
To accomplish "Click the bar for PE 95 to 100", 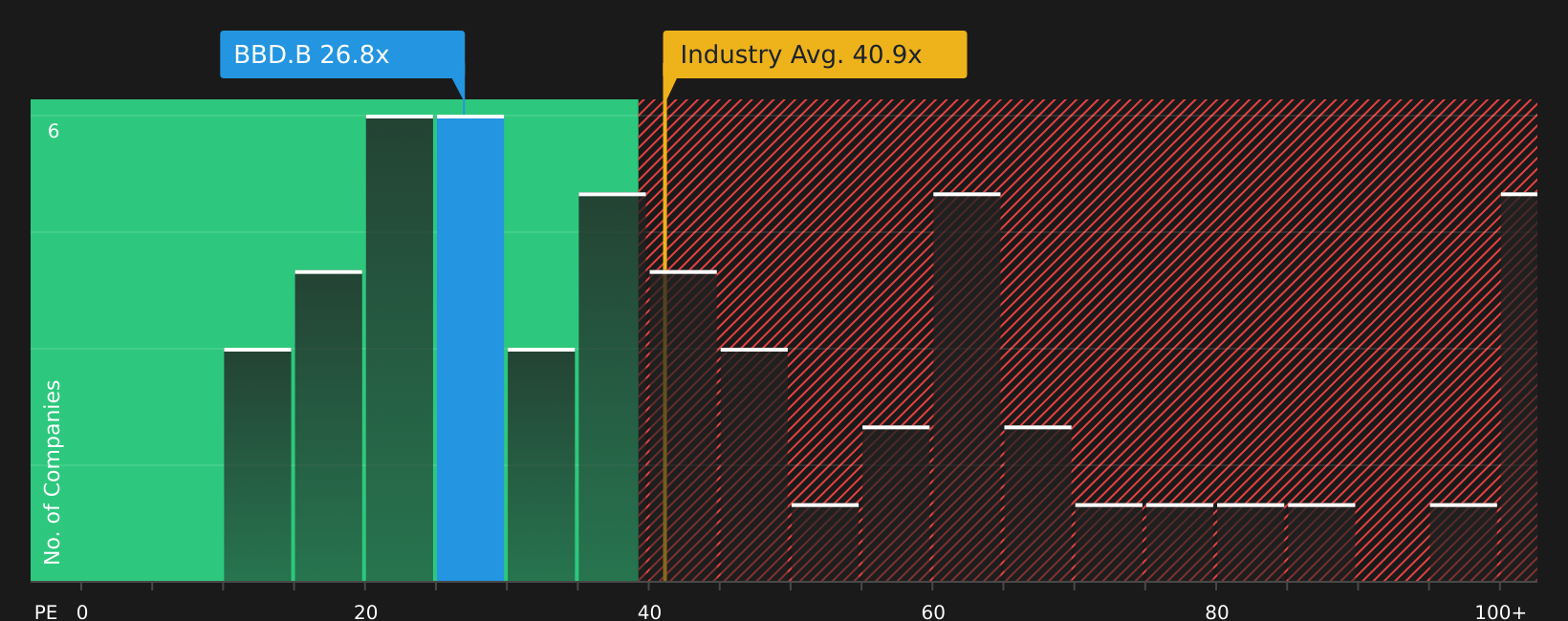I will tap(1463, 543).
